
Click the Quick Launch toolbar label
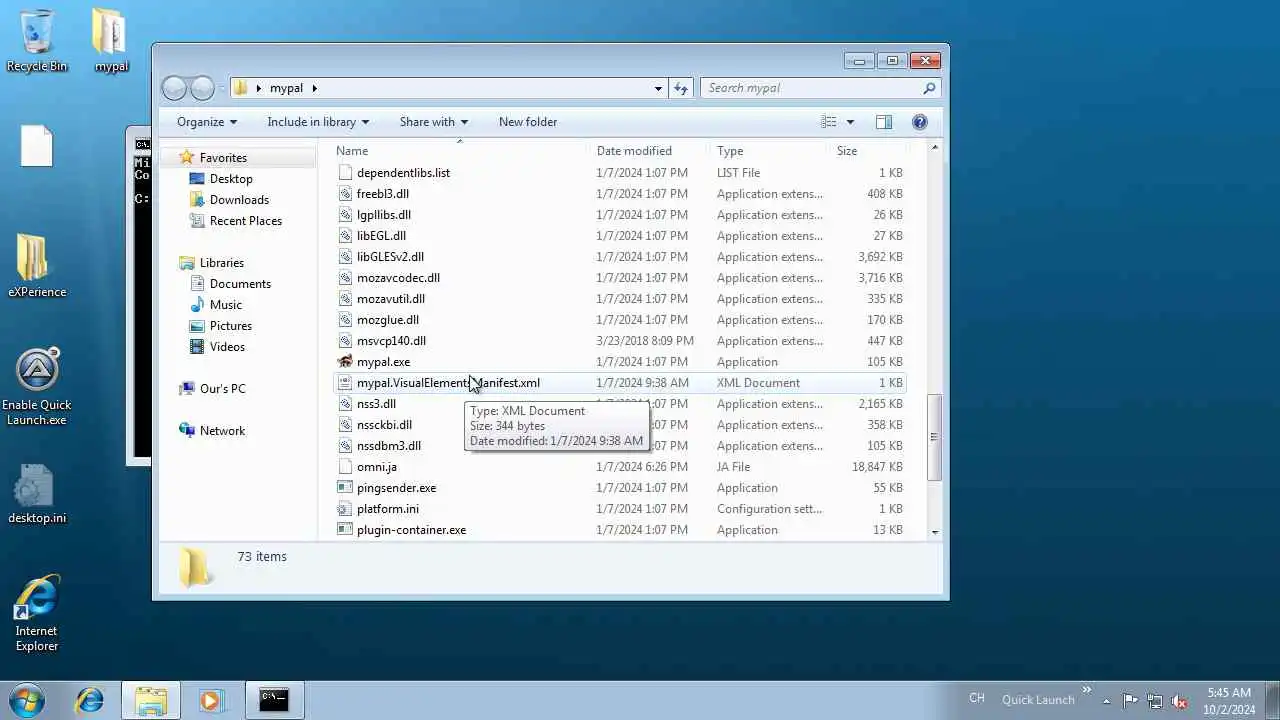pos(1038,700)
